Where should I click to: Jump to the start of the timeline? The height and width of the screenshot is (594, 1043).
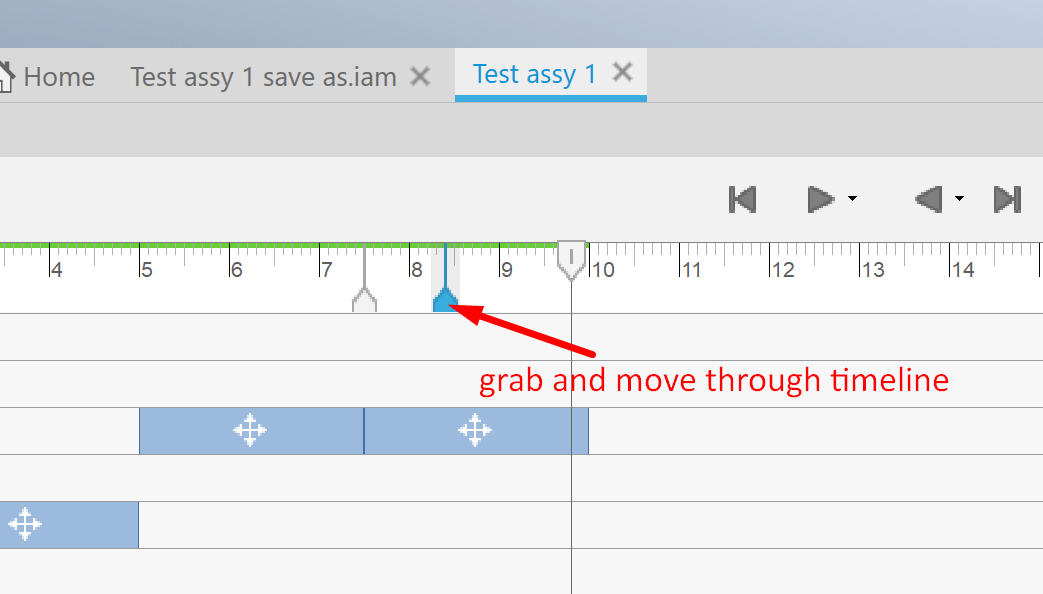(x=742, y=199)
